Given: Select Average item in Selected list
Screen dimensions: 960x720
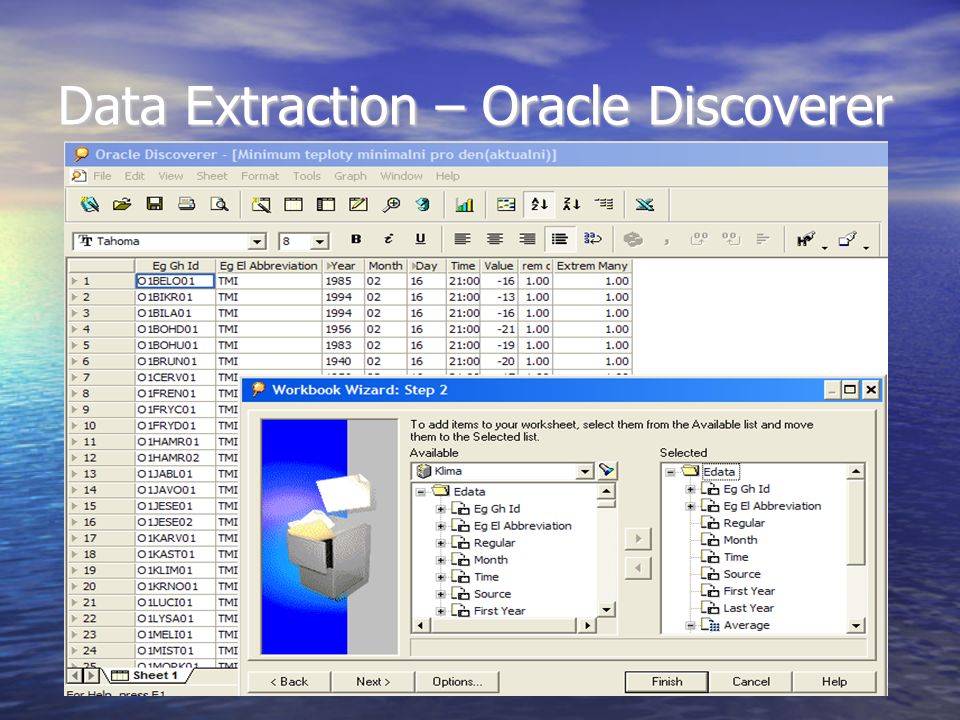Looking at the screenshot, I should pyautogui.click(x=746, y=625).
